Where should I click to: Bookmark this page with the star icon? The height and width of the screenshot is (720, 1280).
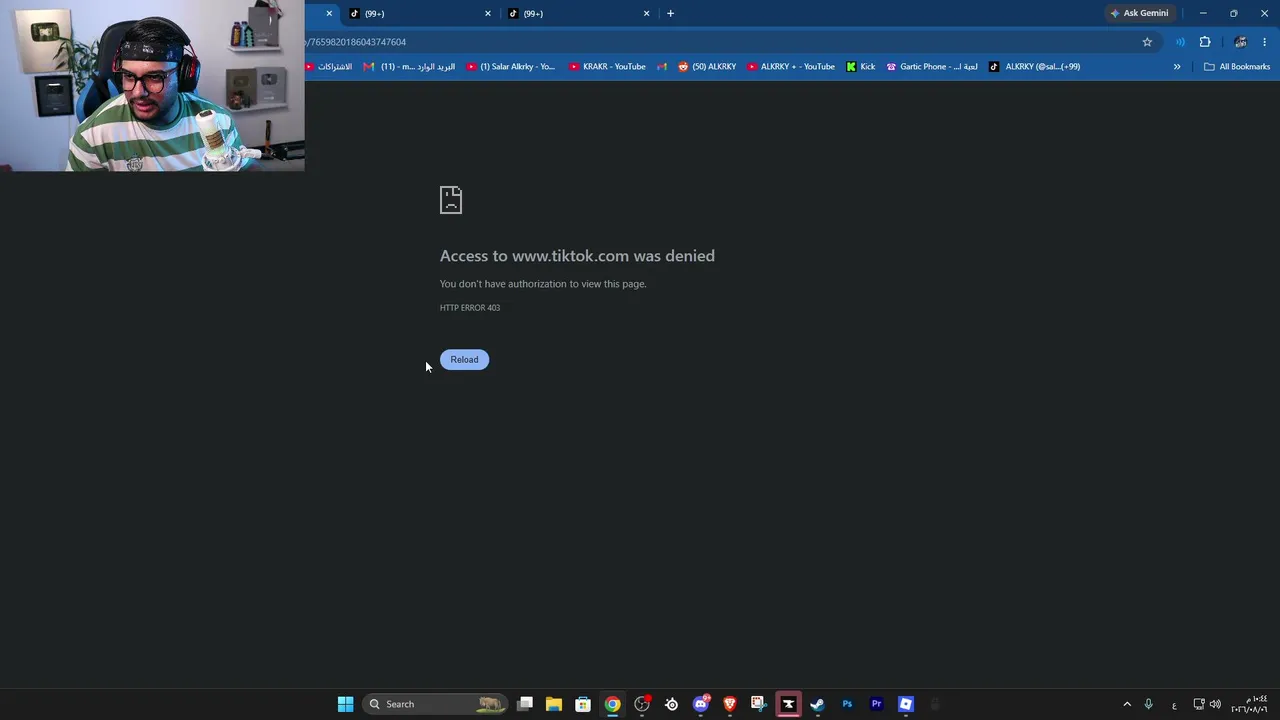(1147, 42)
